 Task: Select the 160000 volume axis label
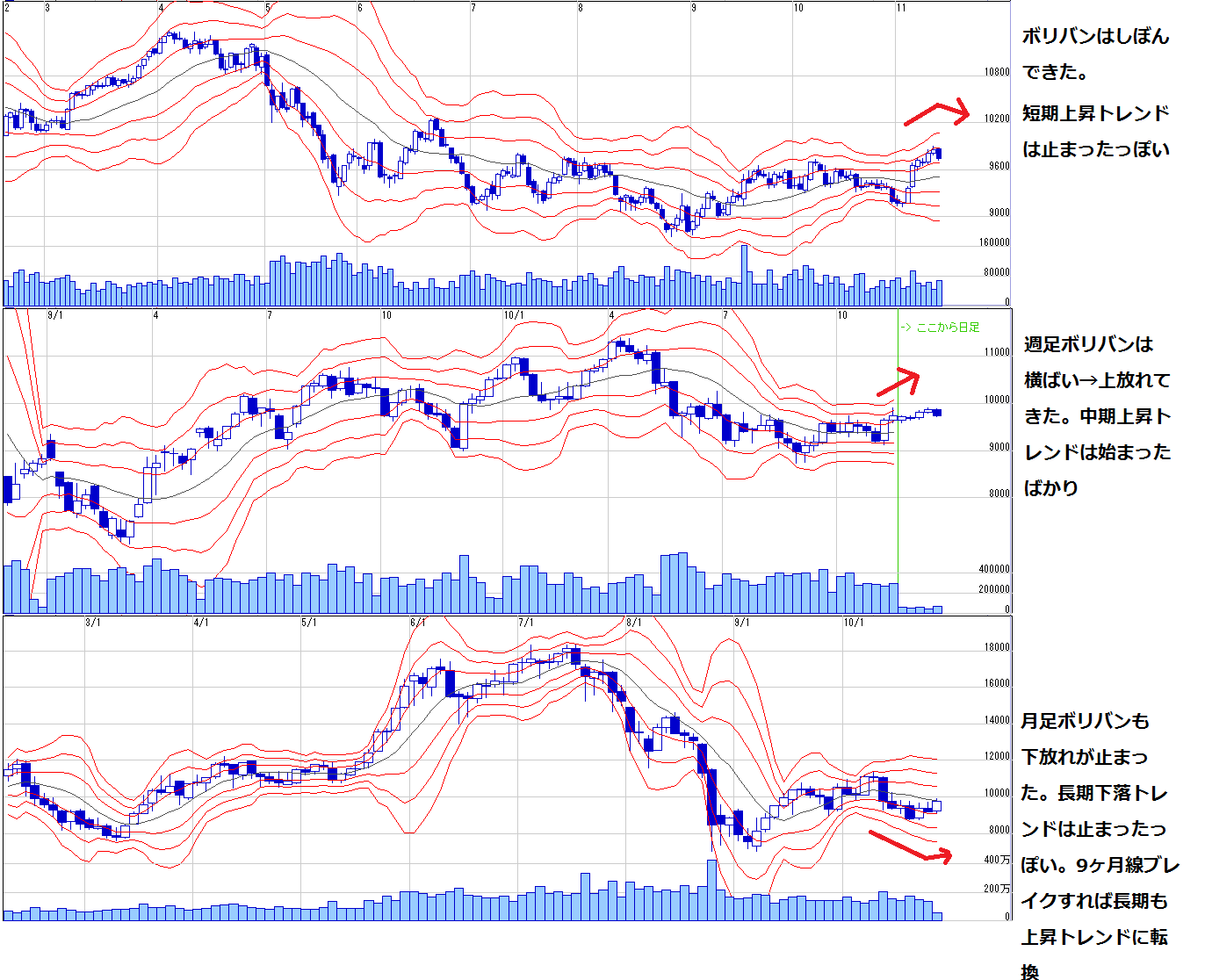[994, 242]
